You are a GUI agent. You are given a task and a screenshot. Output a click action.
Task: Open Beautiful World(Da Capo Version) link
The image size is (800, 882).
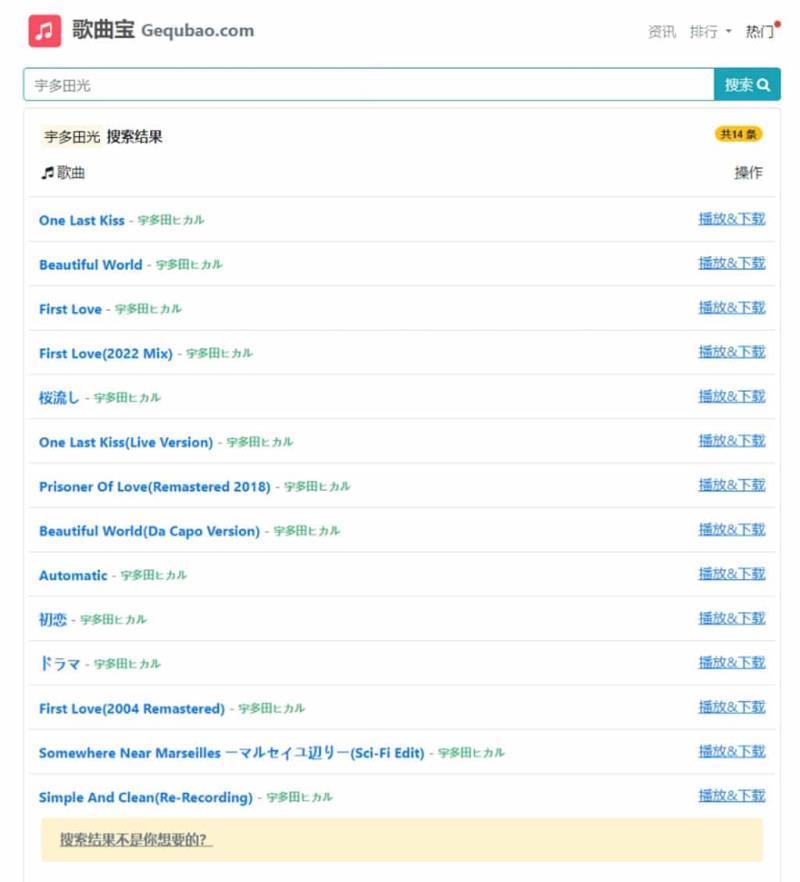click(150, 532)
